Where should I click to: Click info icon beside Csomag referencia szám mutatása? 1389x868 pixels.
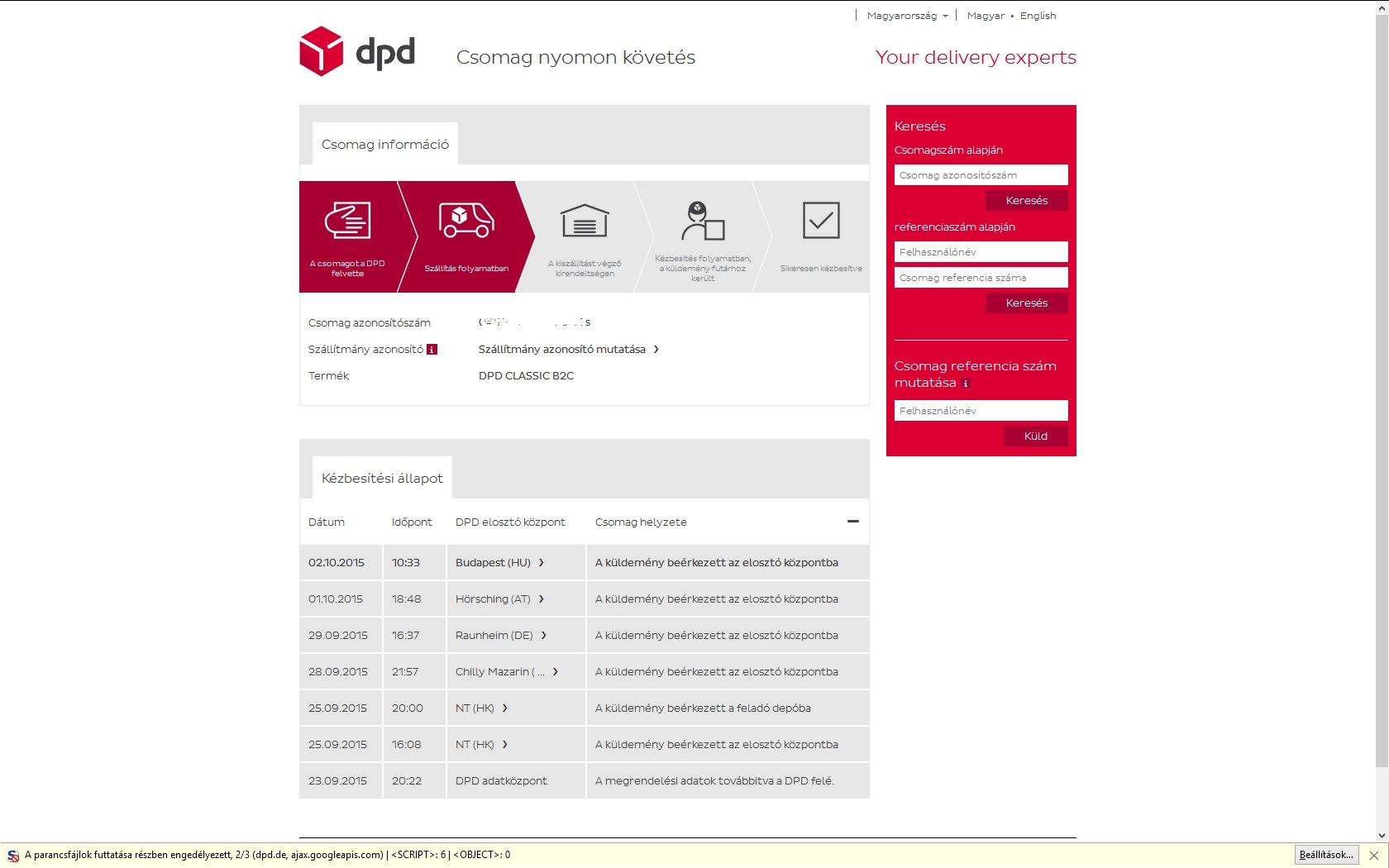click(x=965, y=384)
